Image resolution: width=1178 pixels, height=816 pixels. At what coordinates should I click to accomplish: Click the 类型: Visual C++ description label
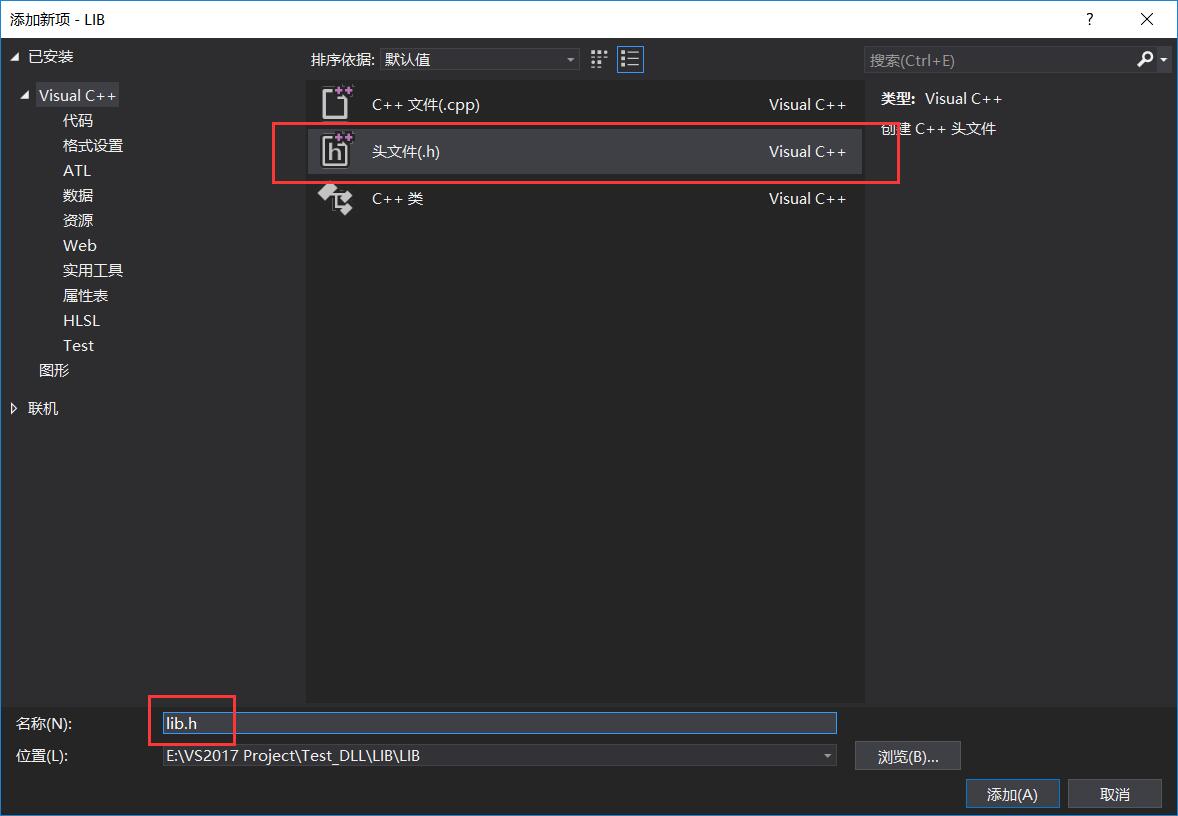pyautogui.click(x=941, y=98)
